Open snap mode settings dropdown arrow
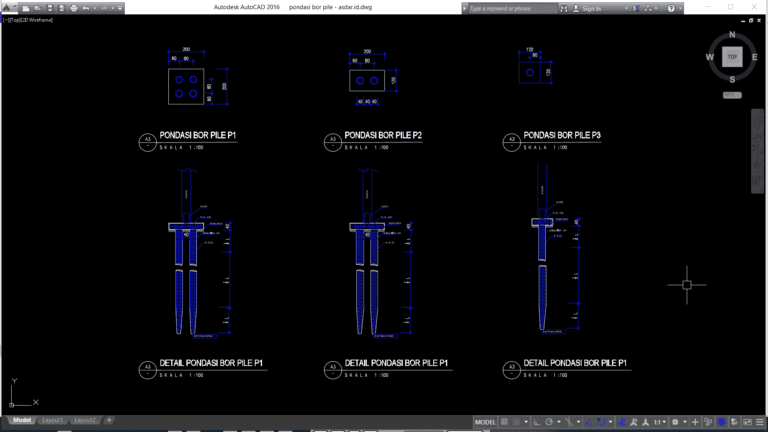Viewport: 768px width, 432px height. [526, 422]
